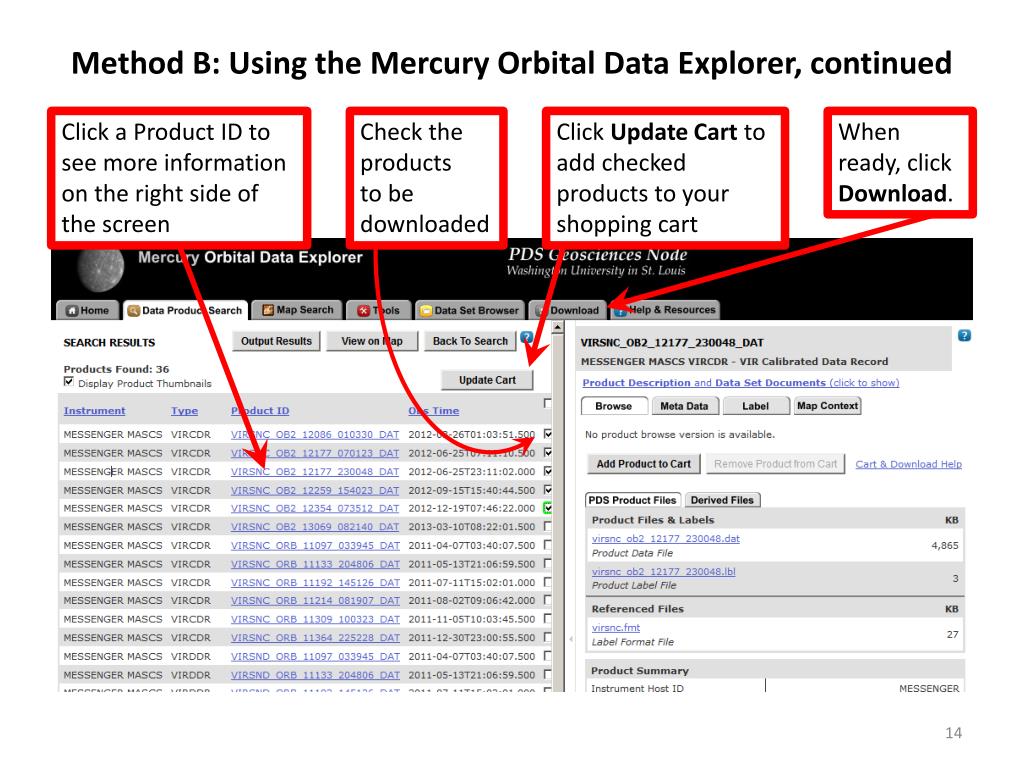Image resolution: width=1024 pixels, height=768 pixels.
Task: Download virsnc_ob2_12177_230048.dat file
Action: click(665, 539)
